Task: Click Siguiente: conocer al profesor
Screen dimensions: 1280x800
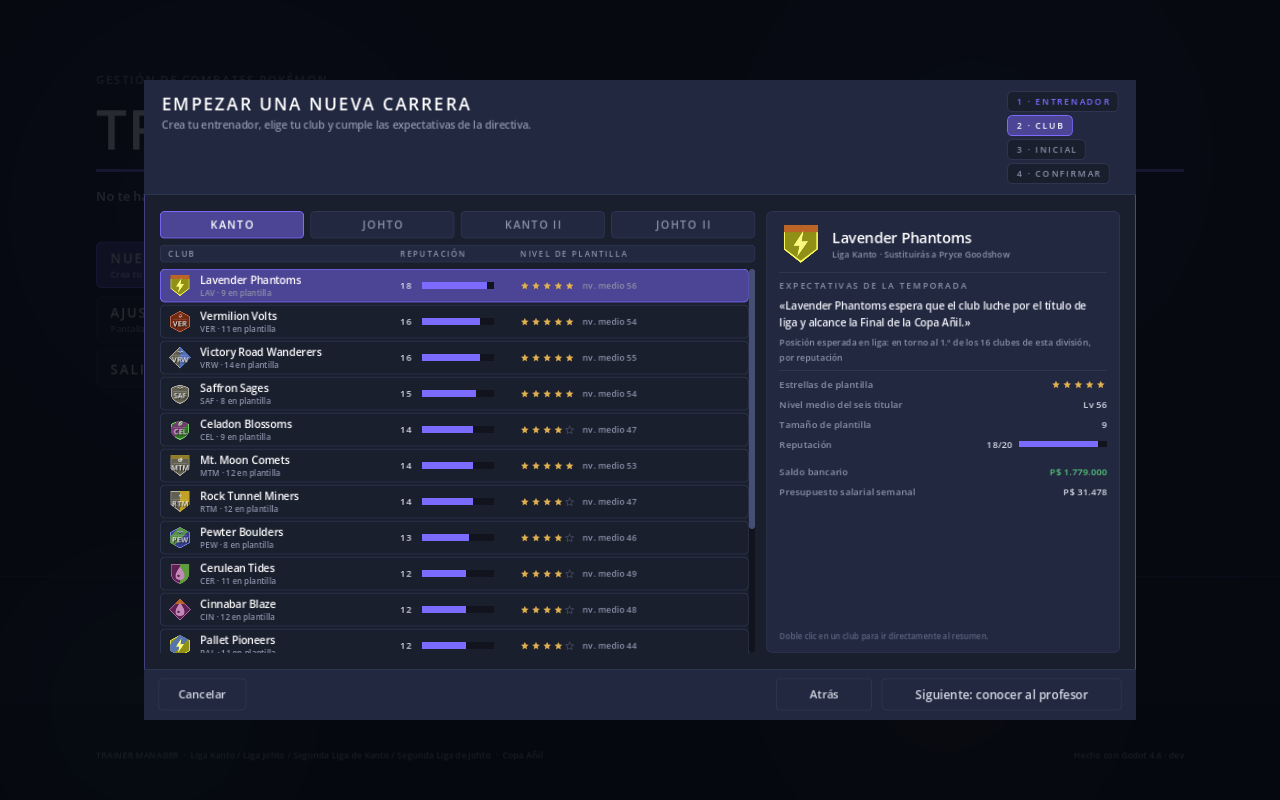Action: coord(1001,694)
